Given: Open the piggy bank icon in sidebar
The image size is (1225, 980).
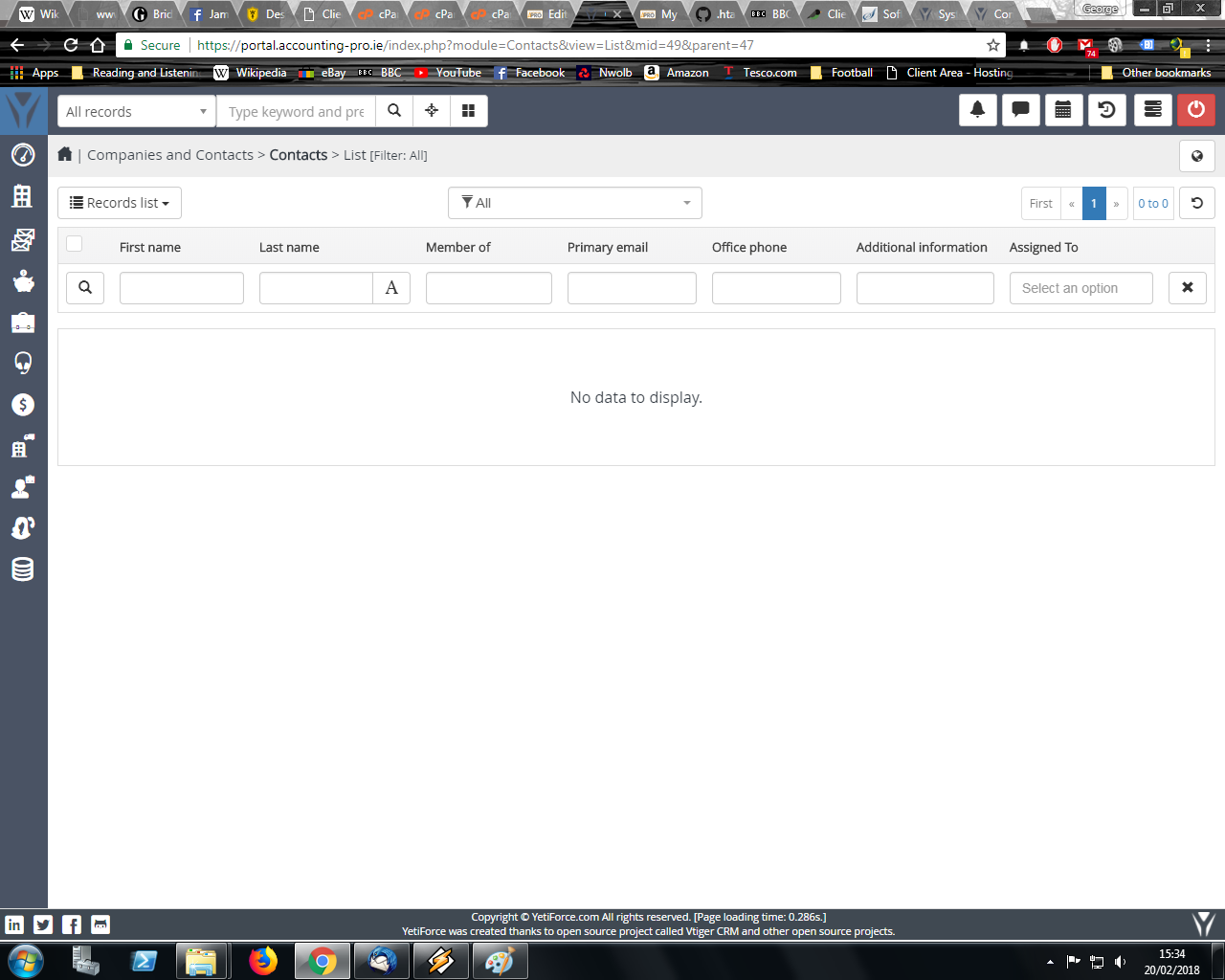Looking at the screenshot, I should pos(23,280).
